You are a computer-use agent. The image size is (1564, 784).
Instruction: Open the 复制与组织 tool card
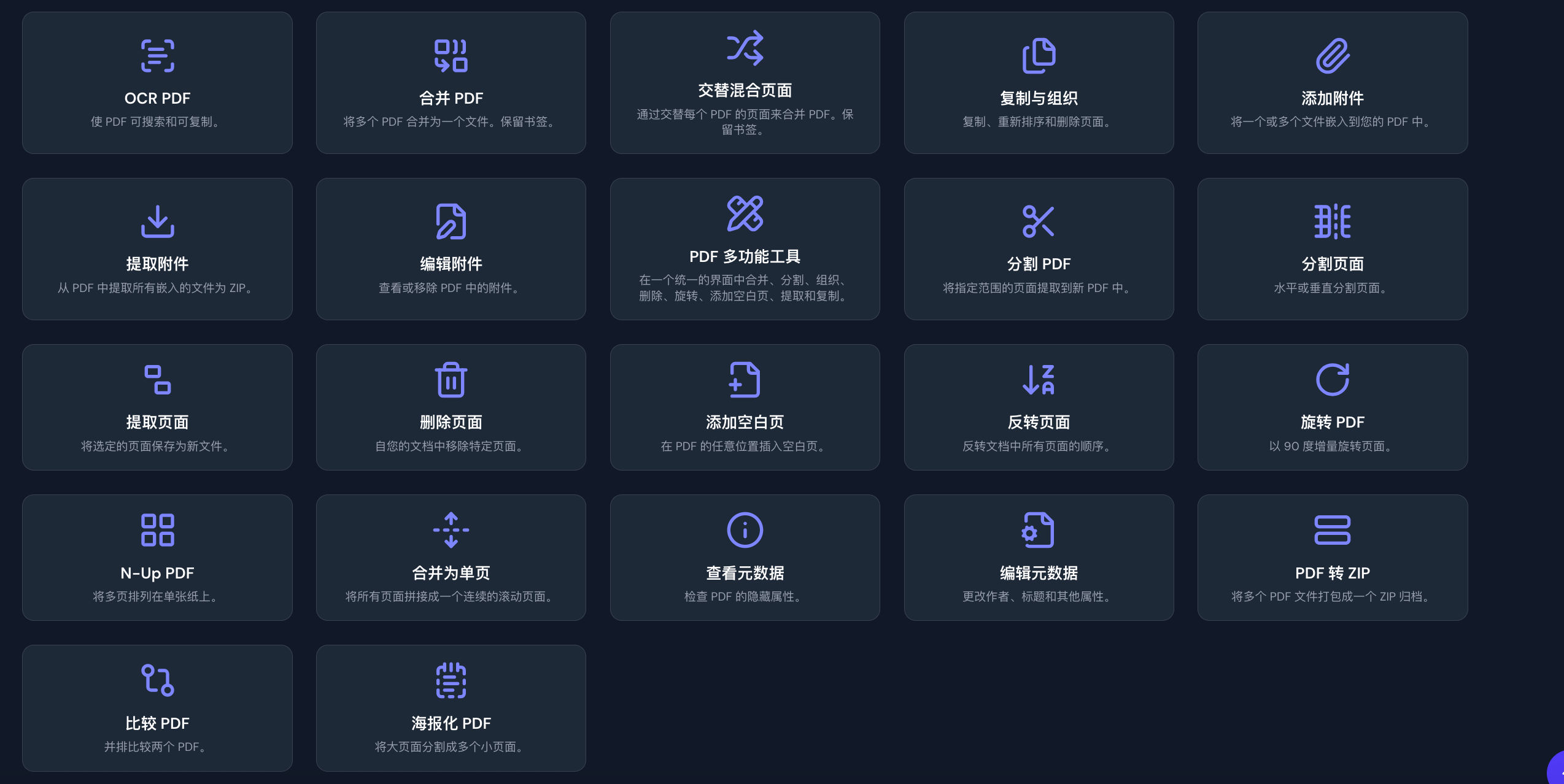(x=1039, y=83)
